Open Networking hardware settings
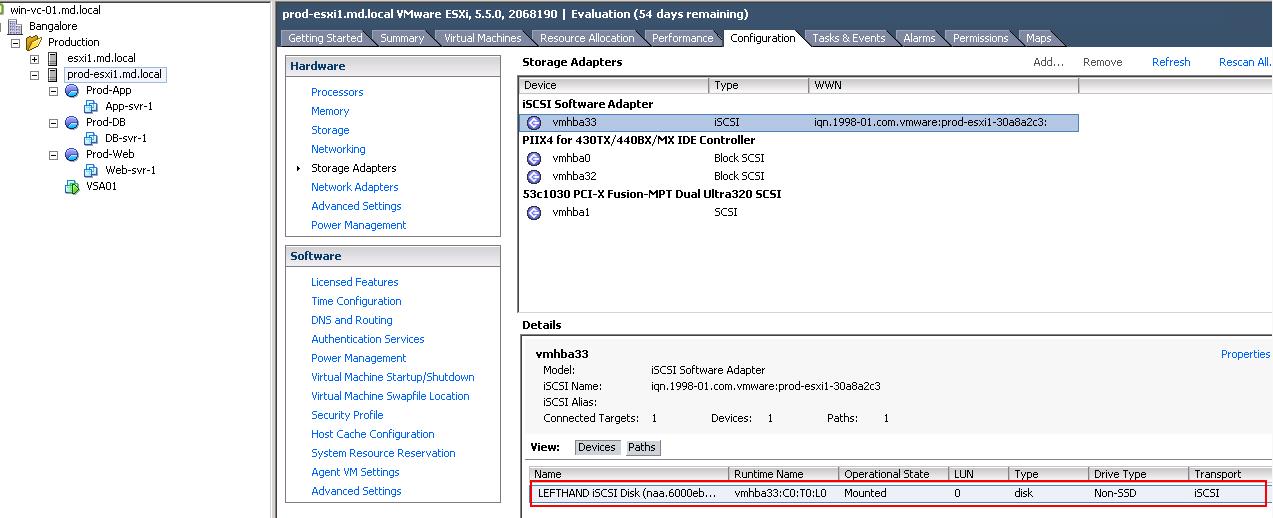The width and height of the screenshot is (1273, 518). pos(338,149)
